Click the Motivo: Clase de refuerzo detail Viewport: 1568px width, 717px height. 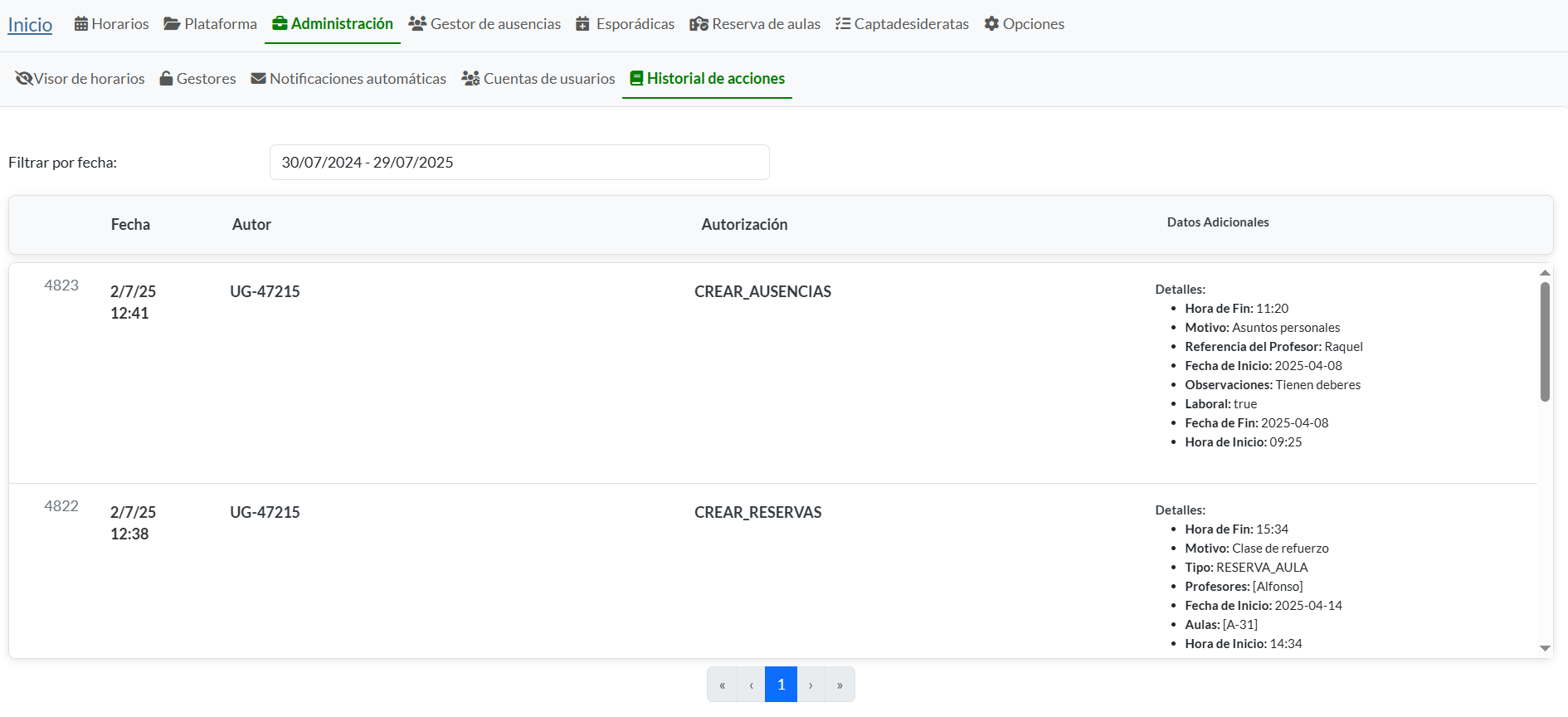pyautogui.click(x=1256, y=549)
